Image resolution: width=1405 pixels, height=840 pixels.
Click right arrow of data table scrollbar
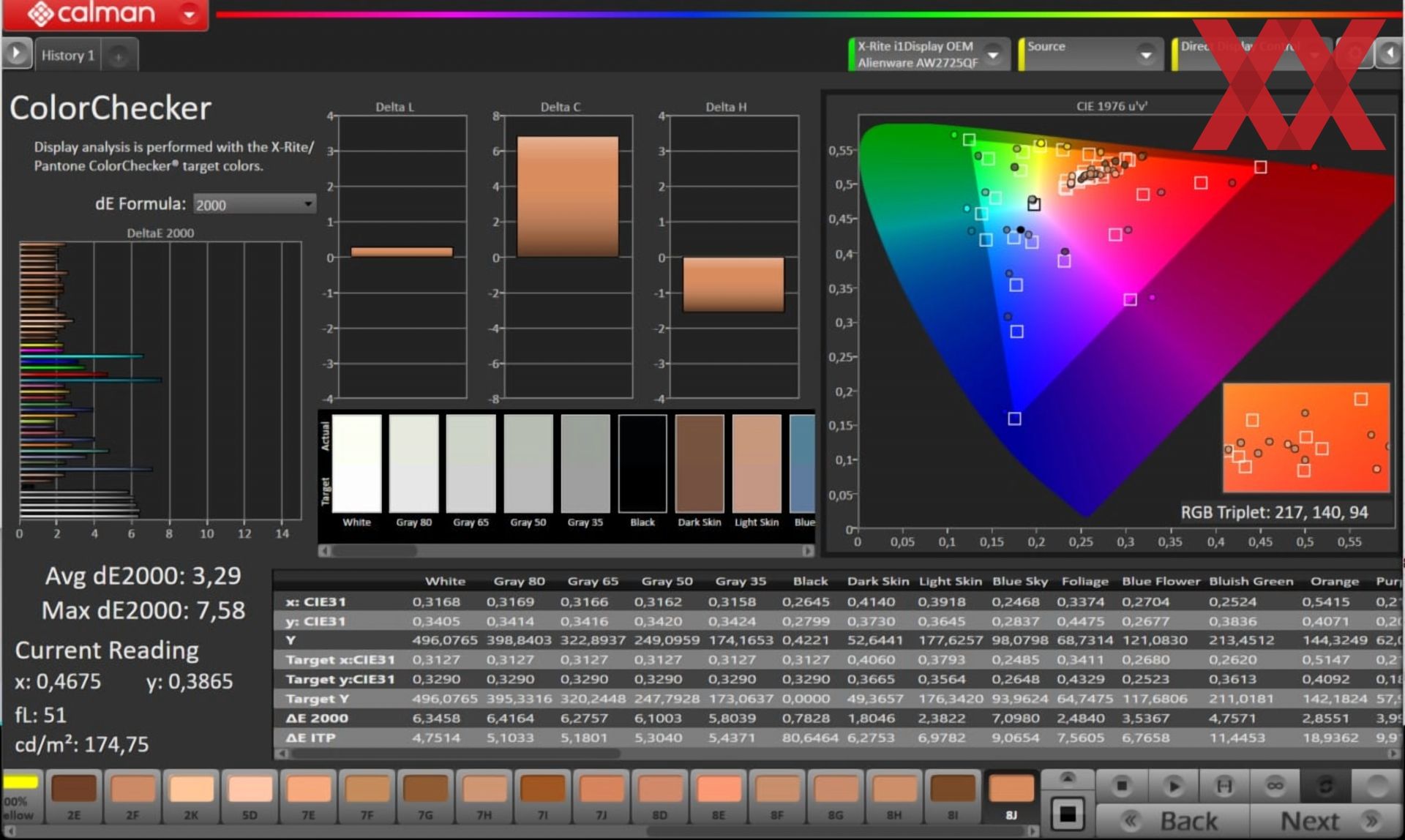(x=1393, y=753)
